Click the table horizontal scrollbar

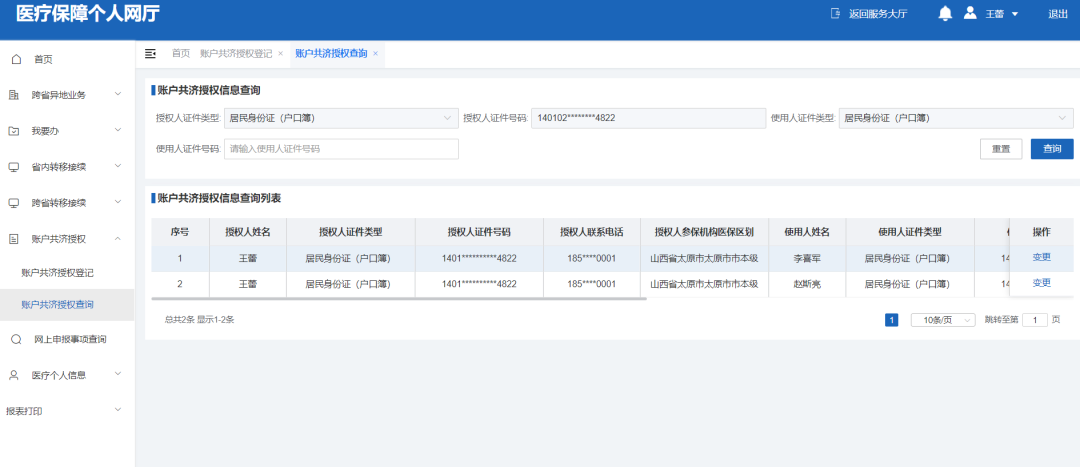click(400, 298)
